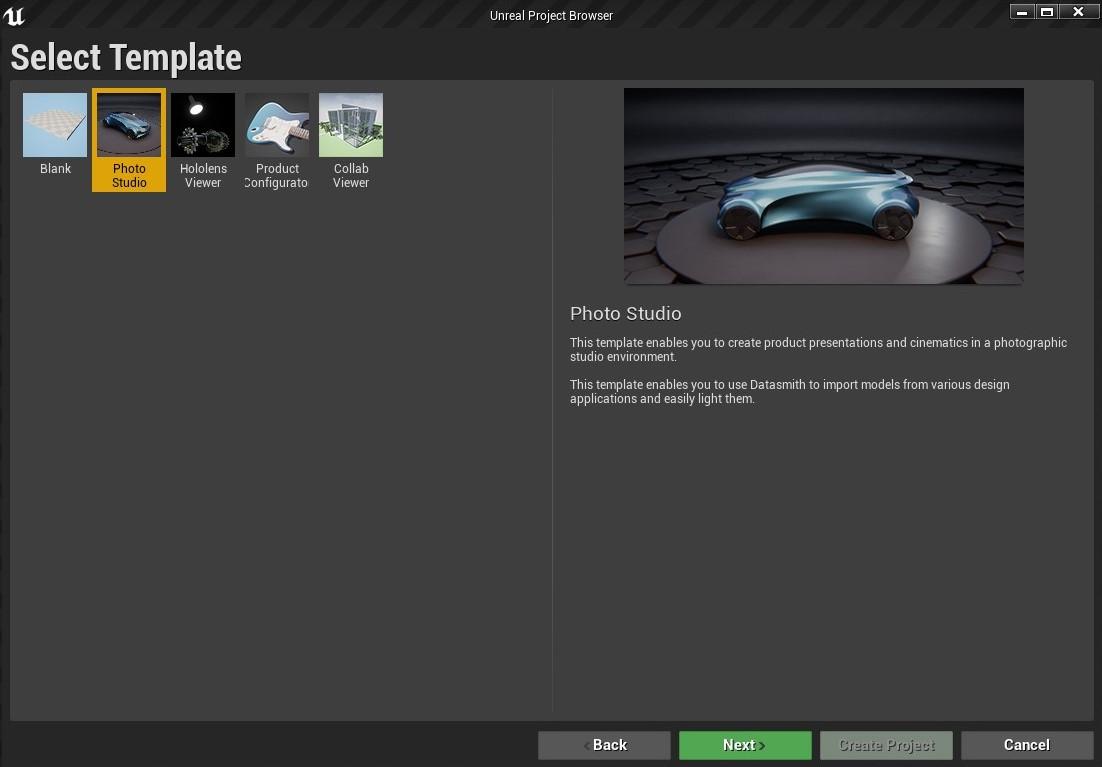Minimize the Unreal Project Browser window
The width and height of the screenshot is (1102, 767).
tap(1022, 12)
